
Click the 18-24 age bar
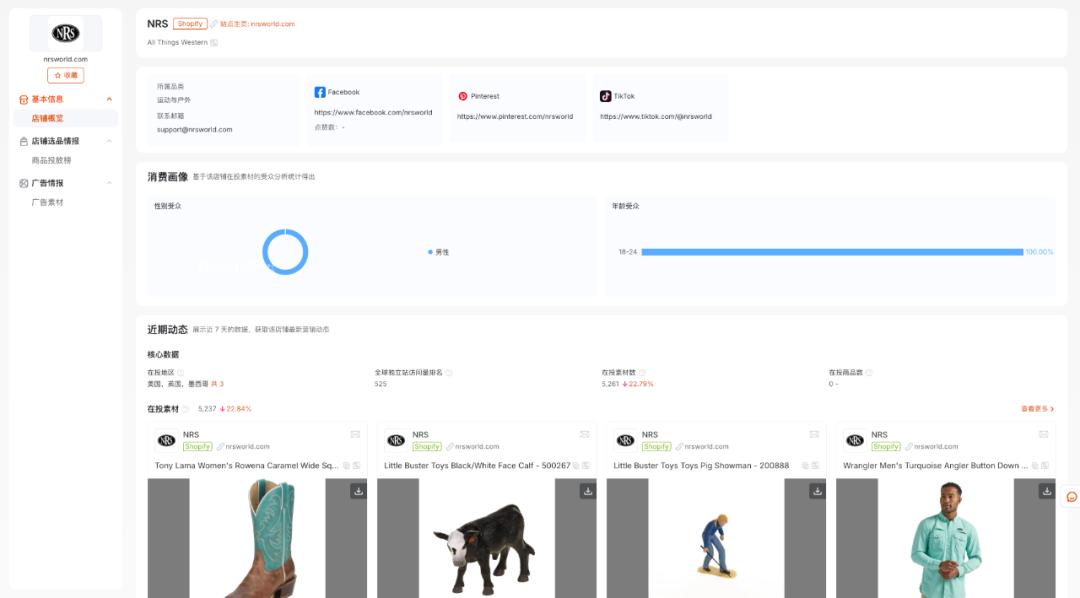[x=832, y=252]
